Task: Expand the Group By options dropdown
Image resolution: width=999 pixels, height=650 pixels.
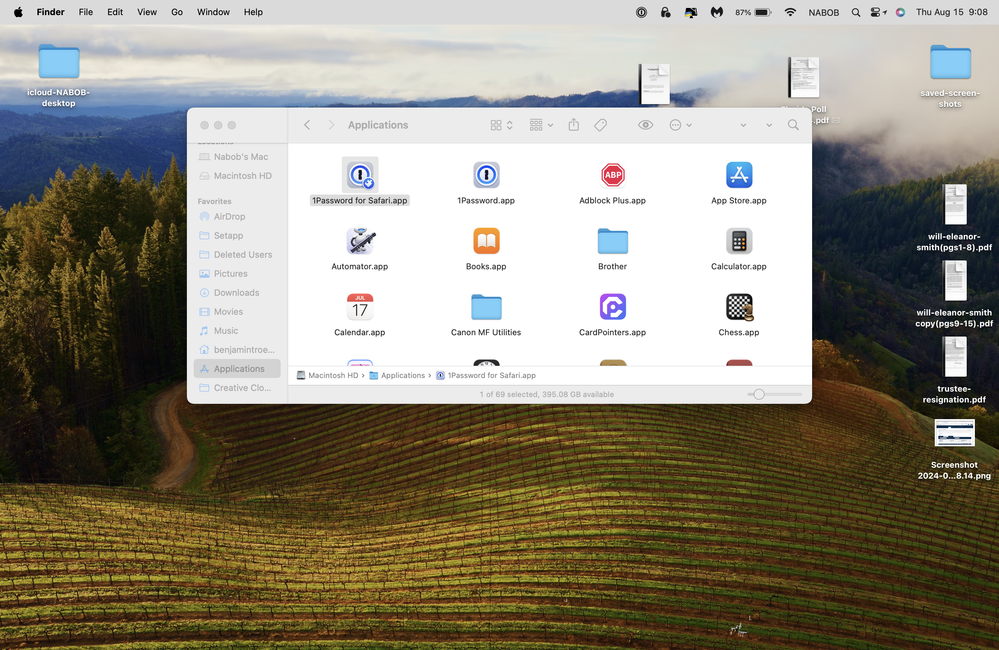Action: [541, 125]
